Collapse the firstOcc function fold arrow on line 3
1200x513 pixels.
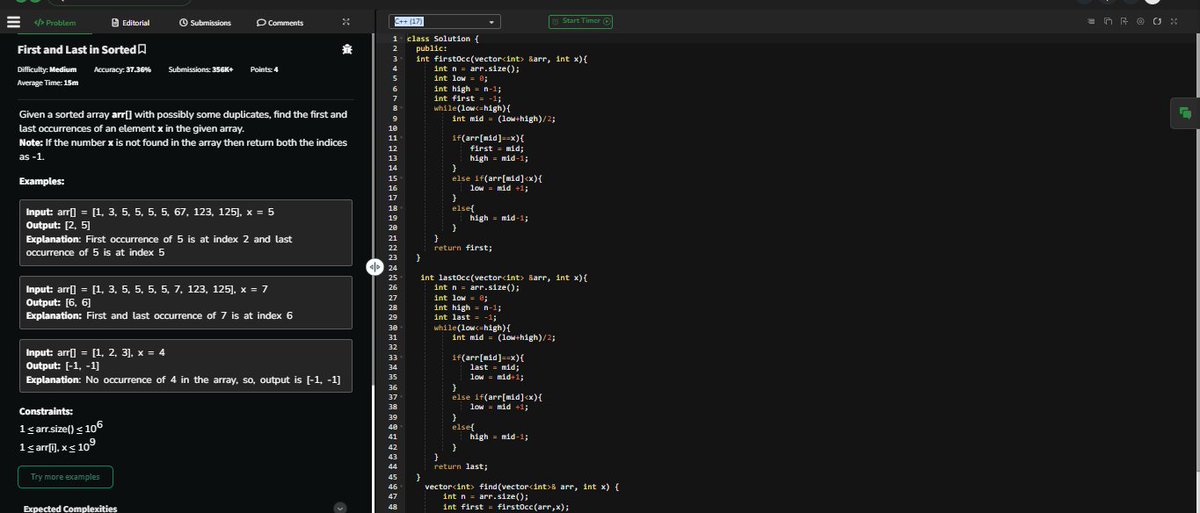[x=401, y=59]
